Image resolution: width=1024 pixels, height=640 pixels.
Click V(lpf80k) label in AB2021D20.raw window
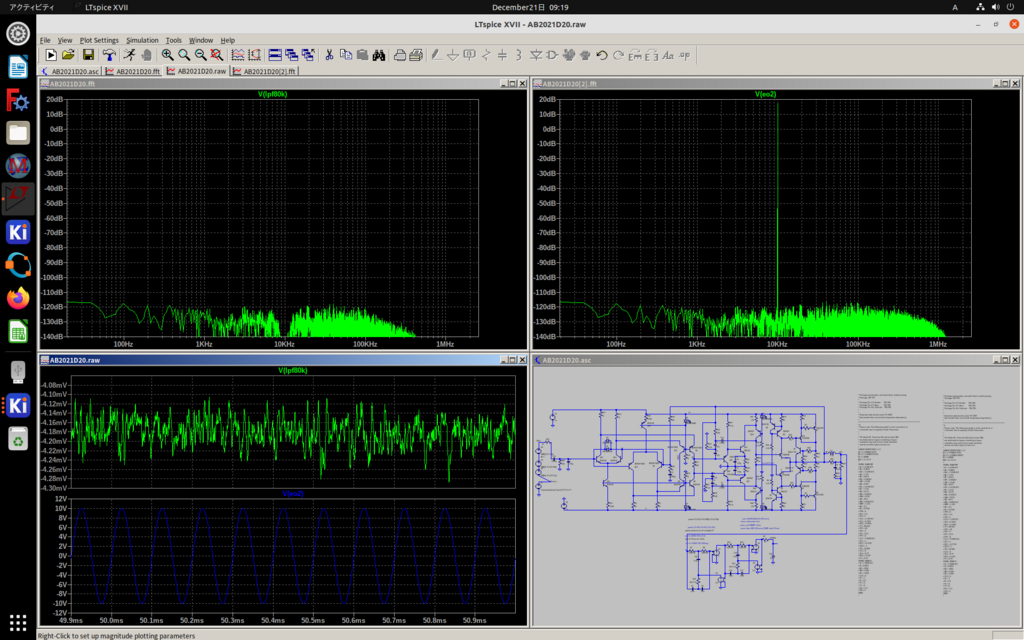[x=293, y=370]
